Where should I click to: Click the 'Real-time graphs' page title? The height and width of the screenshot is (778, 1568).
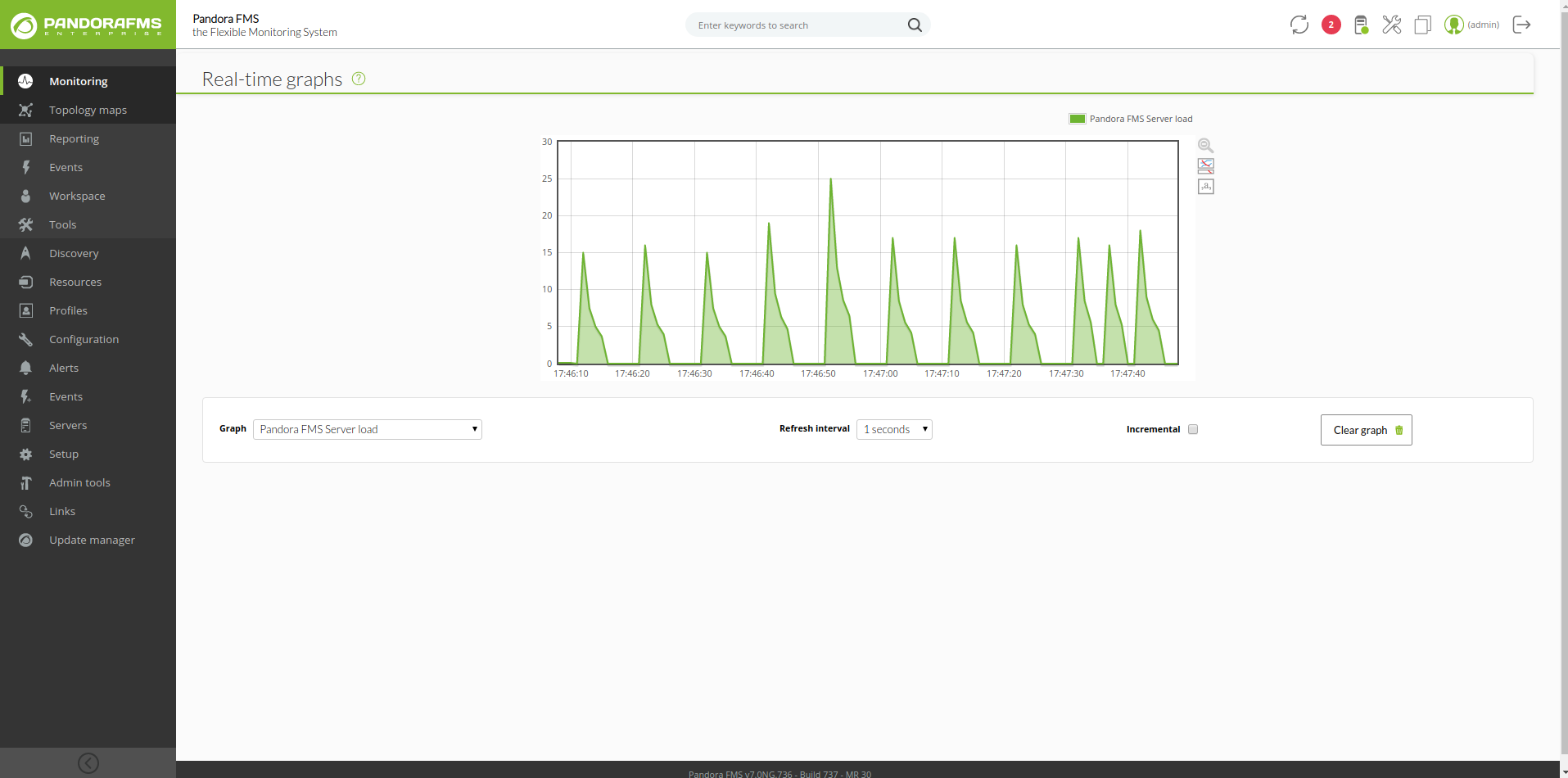click(x=272, y=79)
